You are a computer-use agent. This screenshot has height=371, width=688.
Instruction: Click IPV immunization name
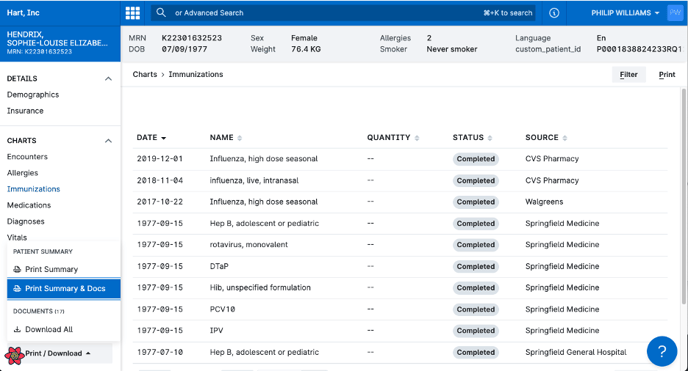(x=216, y=331)
